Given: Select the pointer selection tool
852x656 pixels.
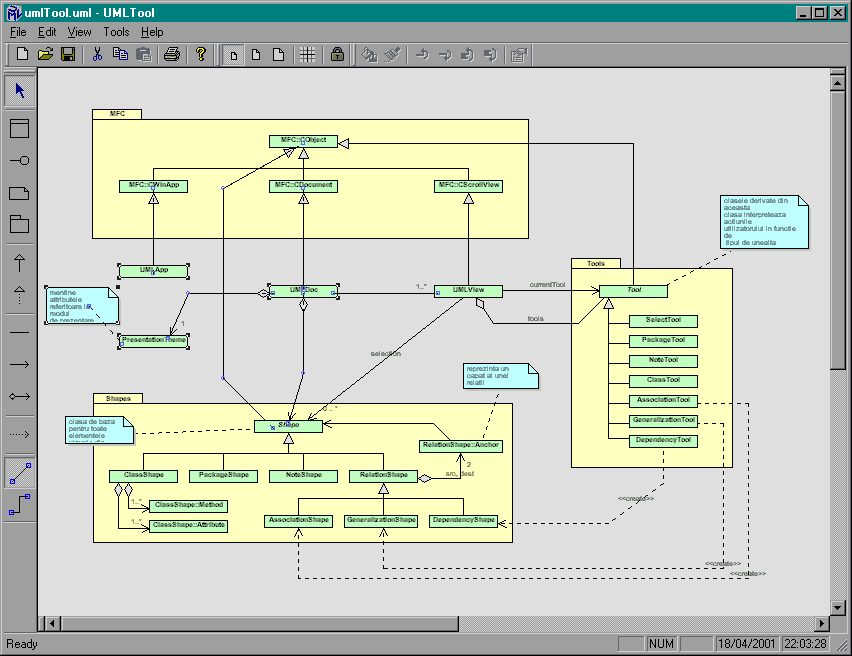Looking at the screenshot, I should pyautogui.click(x=20, y=91).
